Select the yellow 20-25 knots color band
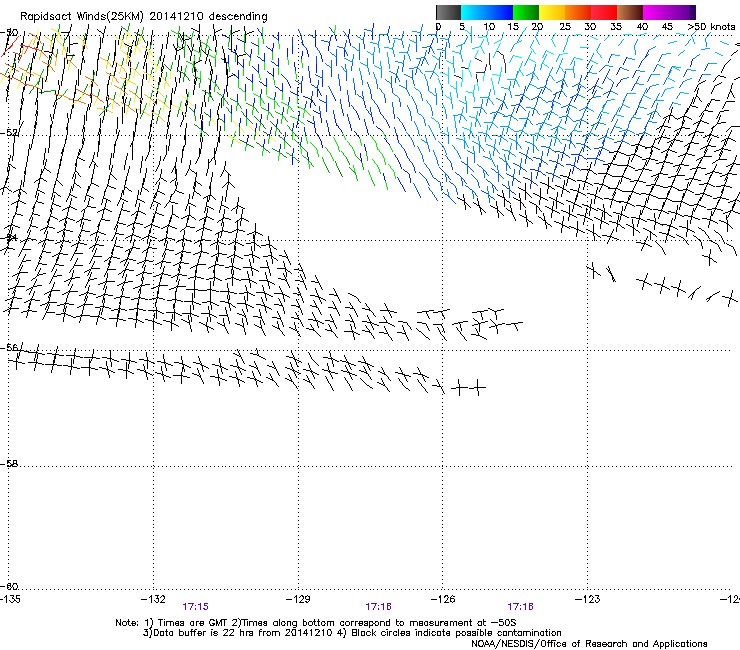 tap(552, 12)
